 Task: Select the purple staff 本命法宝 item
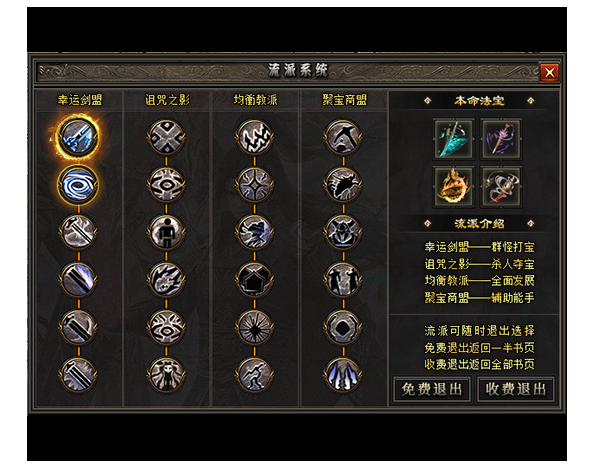[x=501, y=139]
